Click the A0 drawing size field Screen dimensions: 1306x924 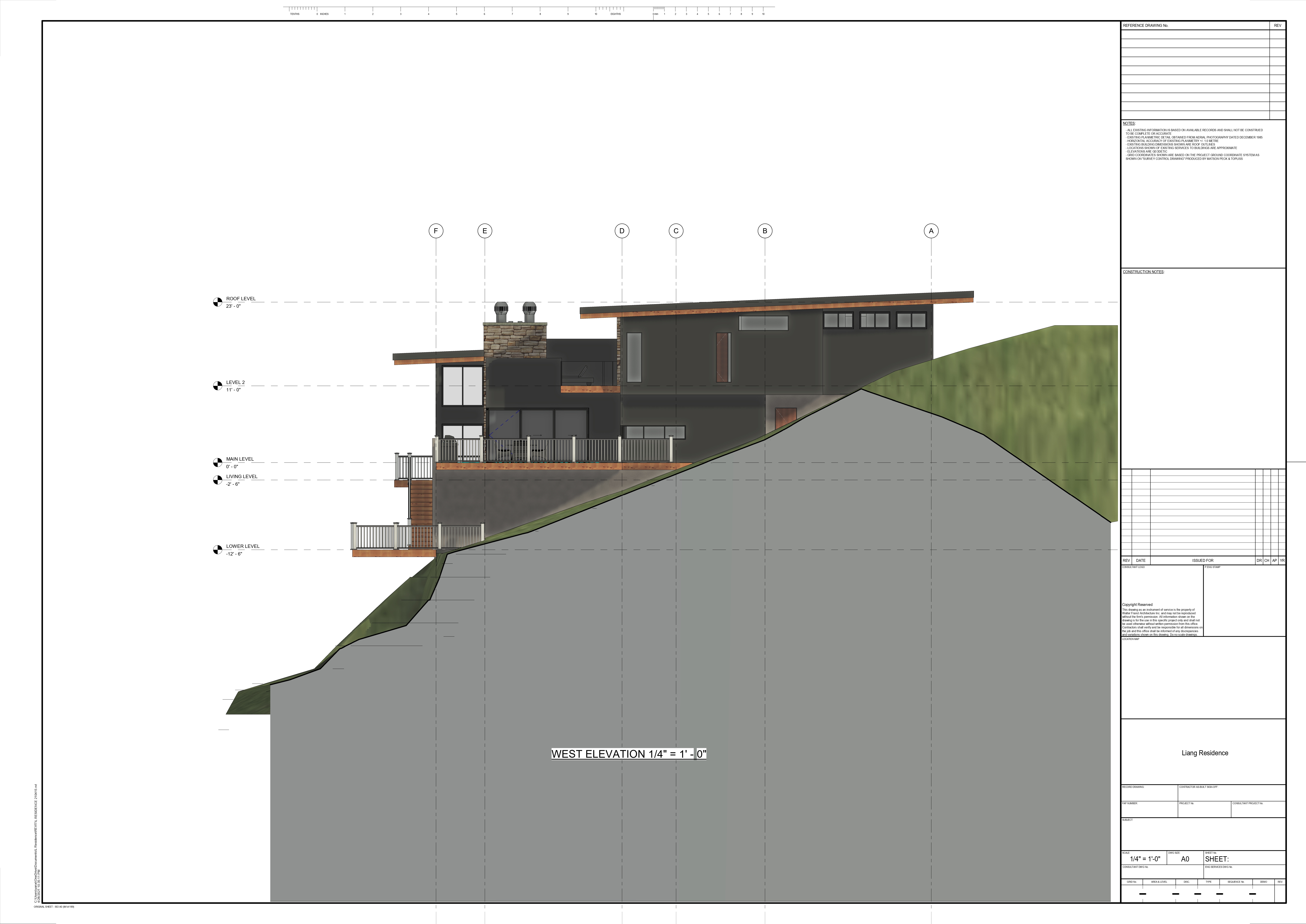pyautogui.click(x=1185, y=859)
